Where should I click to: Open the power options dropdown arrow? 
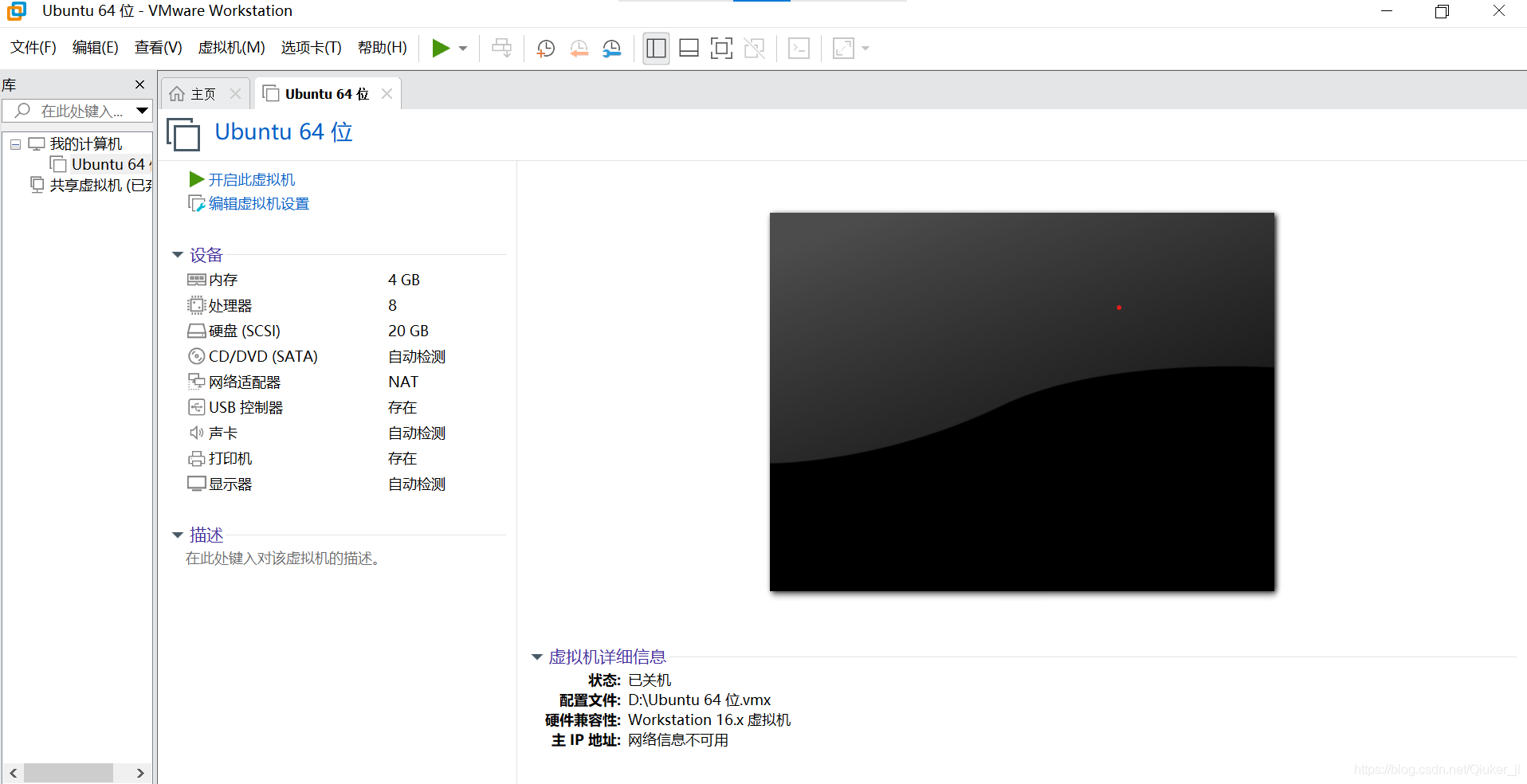coord(463,49)
